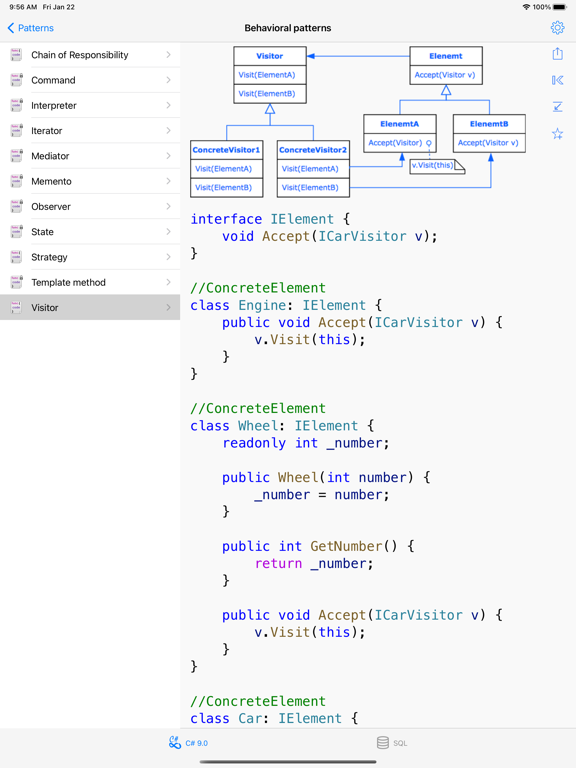Click the ElenemtA box in diagram
The height and width of the screenshot is (768, 576).
tap(400, 133)
